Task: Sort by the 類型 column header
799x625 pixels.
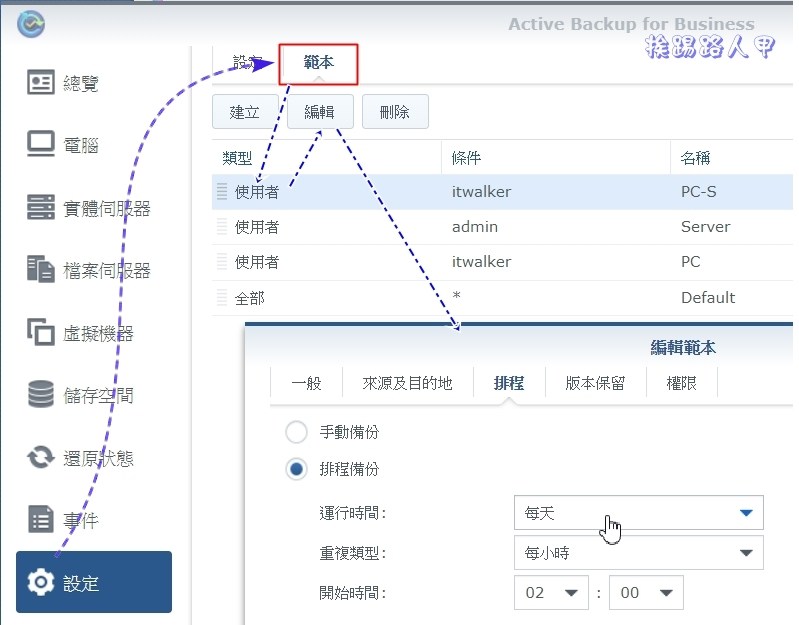Action: click(x=327, y=157)
